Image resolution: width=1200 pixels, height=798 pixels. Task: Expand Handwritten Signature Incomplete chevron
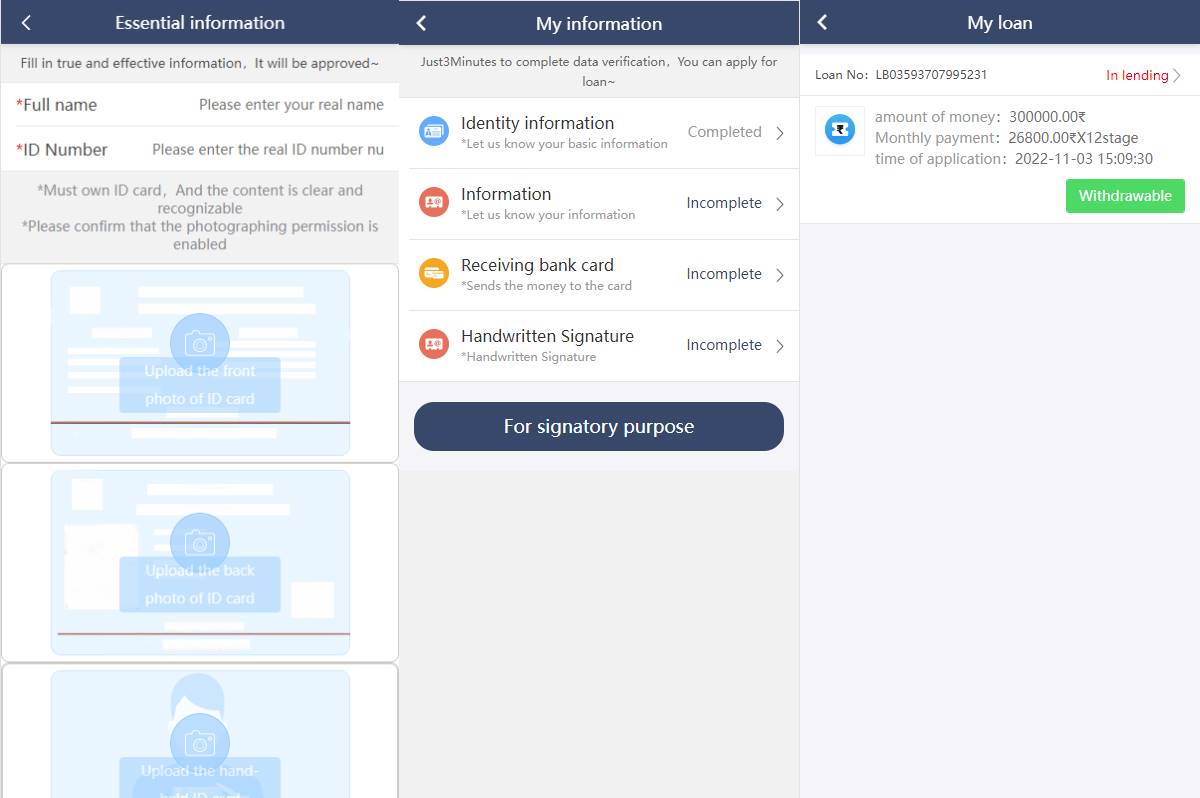pos(780,346)
